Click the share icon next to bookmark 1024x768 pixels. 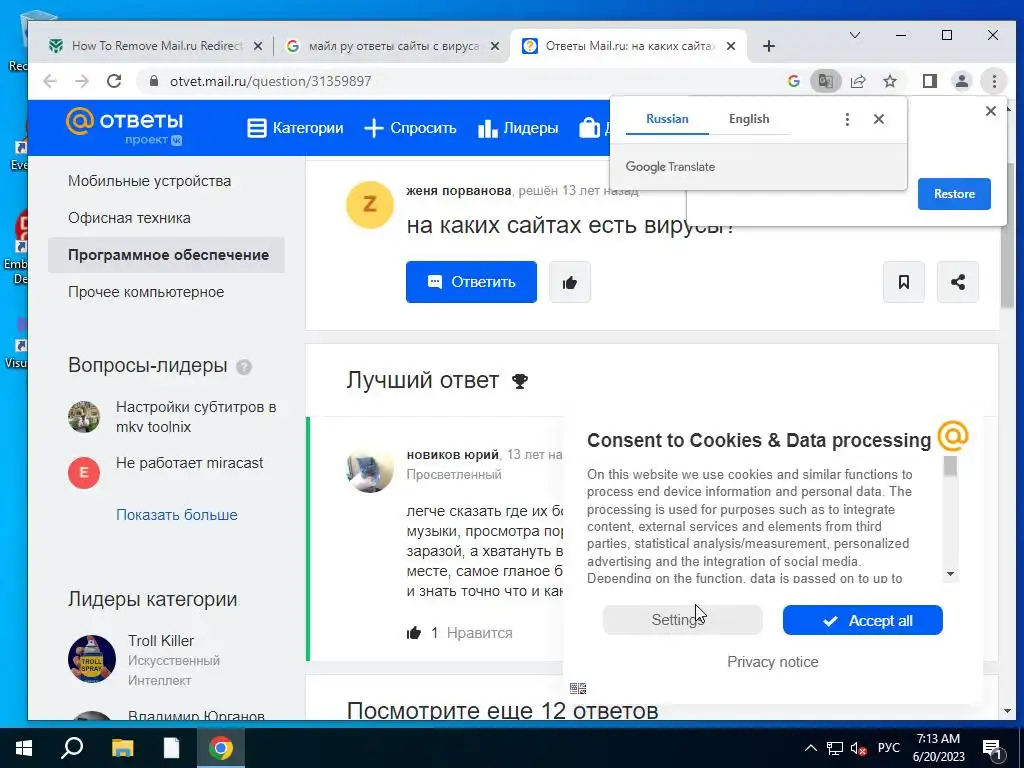point(957,282)
